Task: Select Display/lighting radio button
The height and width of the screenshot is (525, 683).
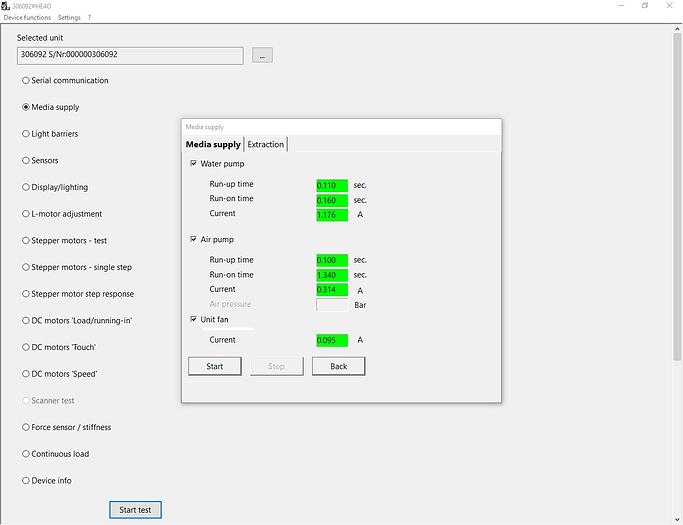Action: click(27, 187)
